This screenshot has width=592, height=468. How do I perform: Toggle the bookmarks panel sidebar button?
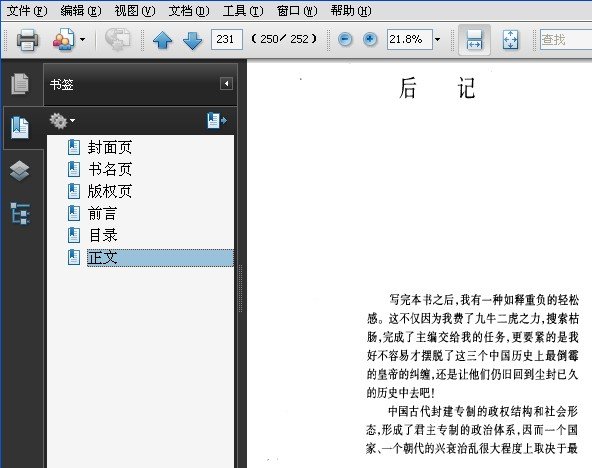[x=20, y=128]
